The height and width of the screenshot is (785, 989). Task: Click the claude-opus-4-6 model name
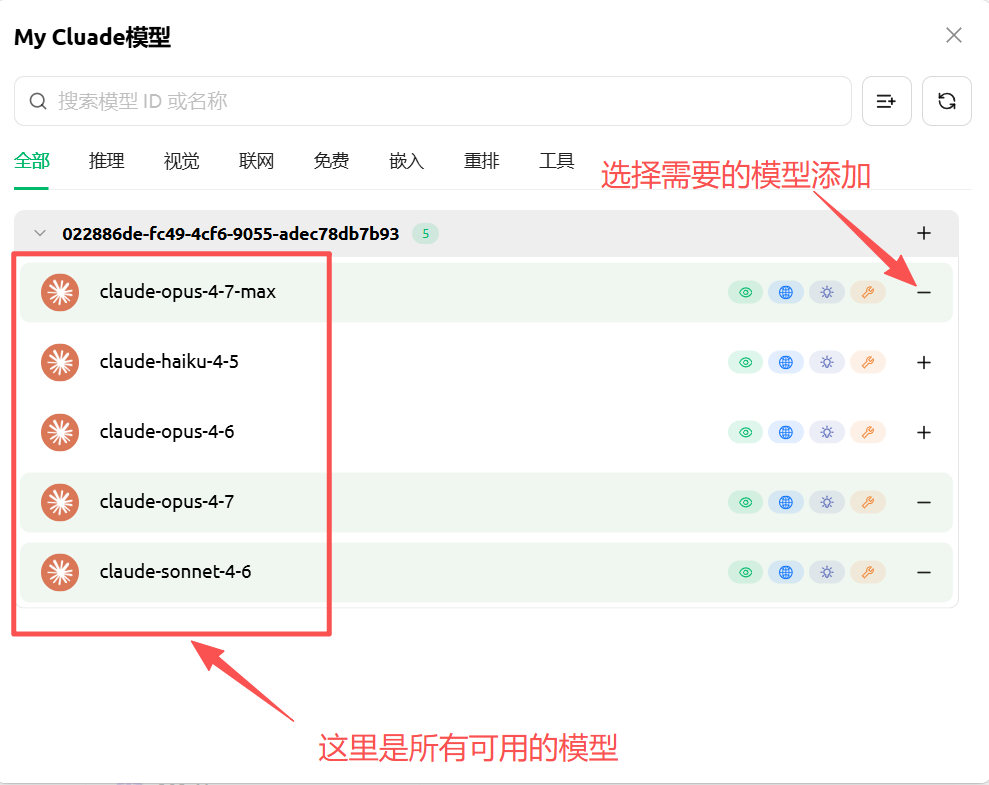point(167,432)
